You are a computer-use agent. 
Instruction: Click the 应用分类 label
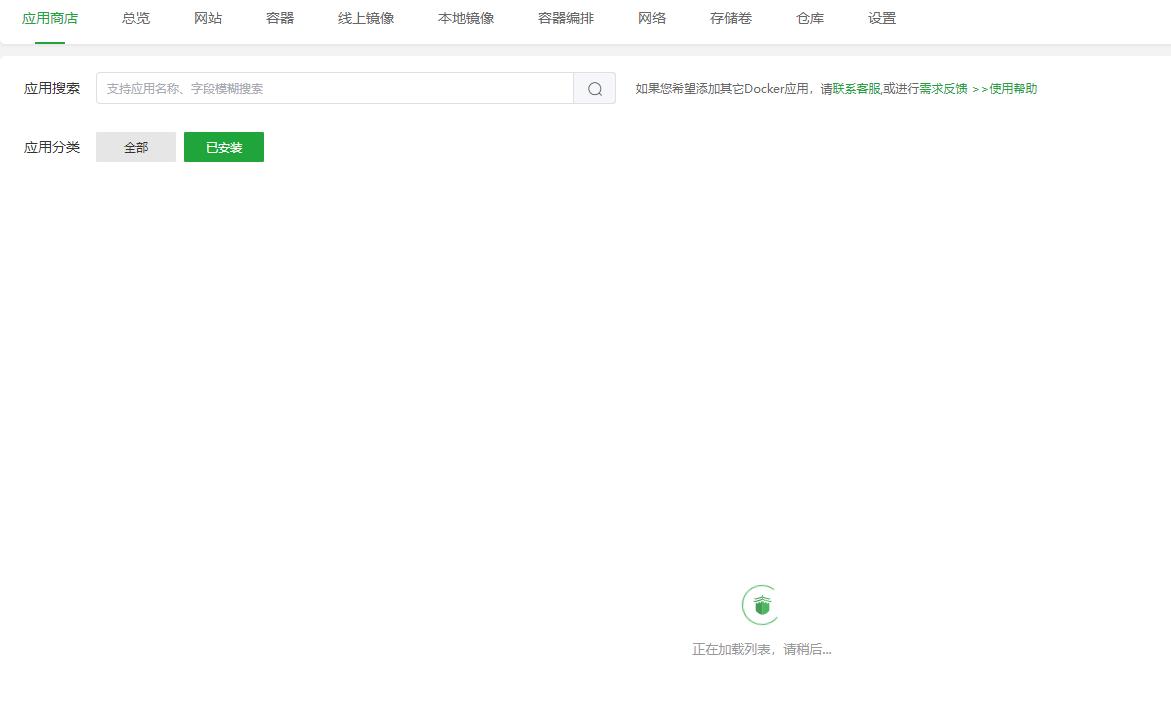coord(52,147)
